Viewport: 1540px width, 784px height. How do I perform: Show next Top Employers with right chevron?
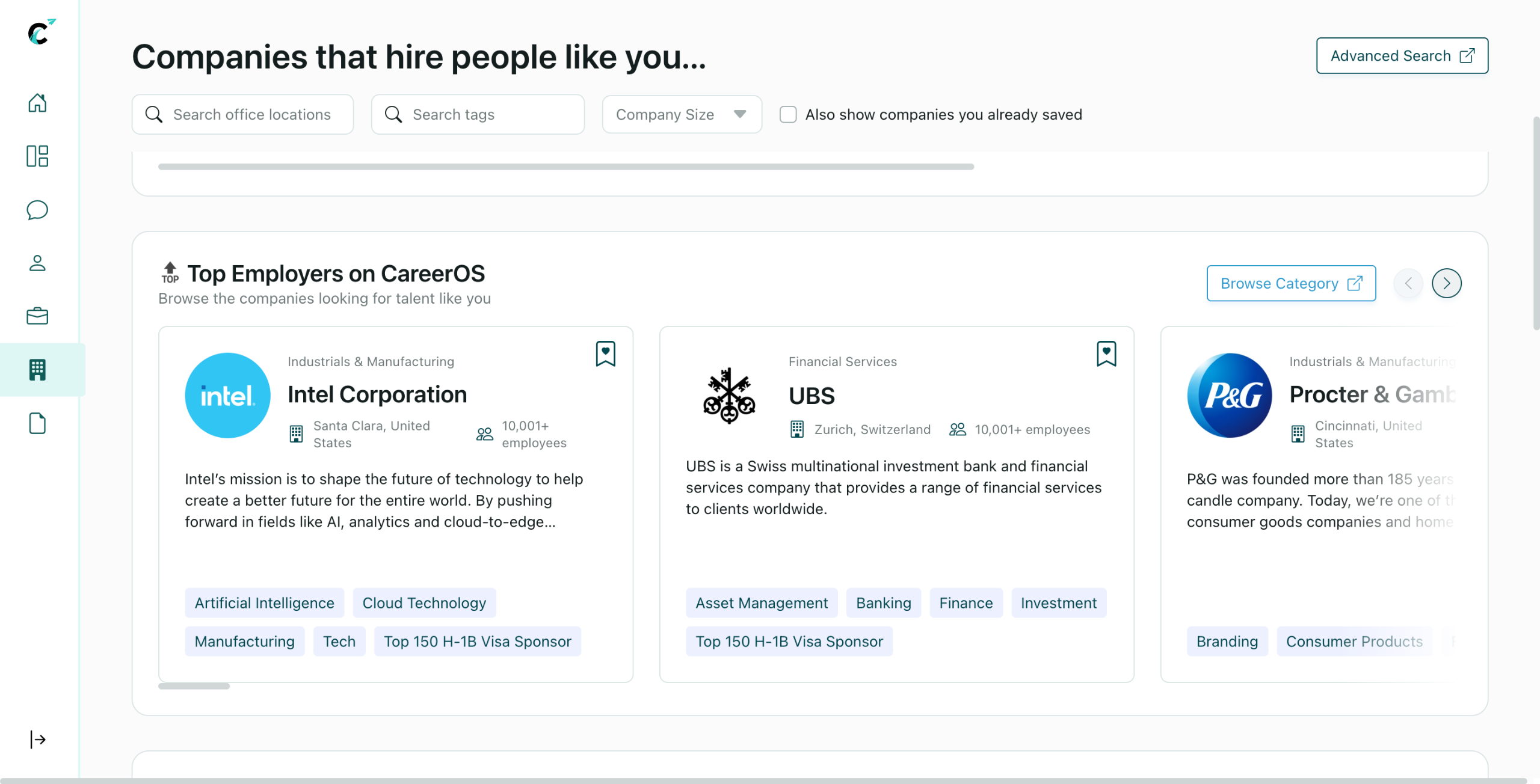(x=1446, y=283)
